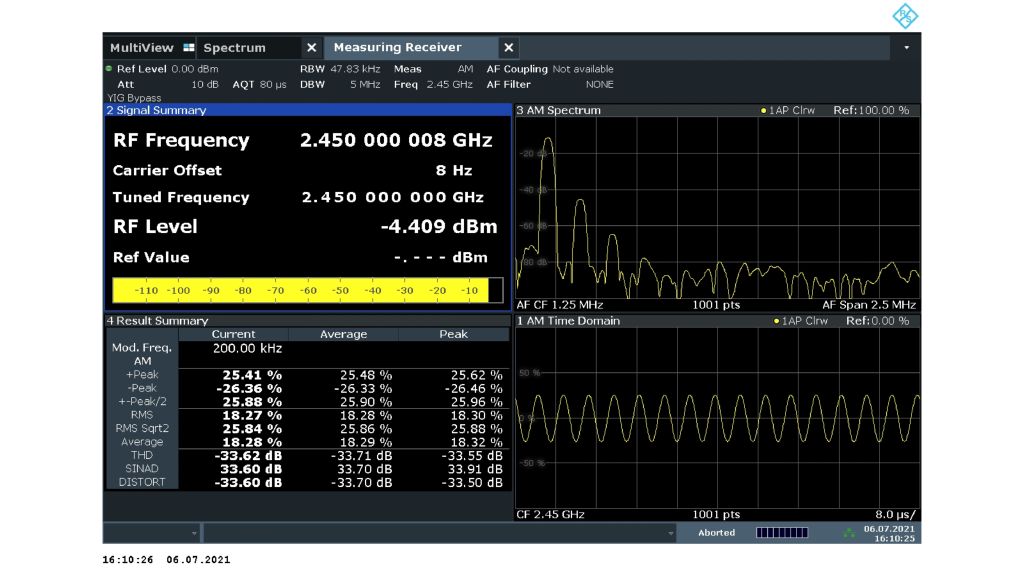Switch to the MultiView tab

click(141, 48)
